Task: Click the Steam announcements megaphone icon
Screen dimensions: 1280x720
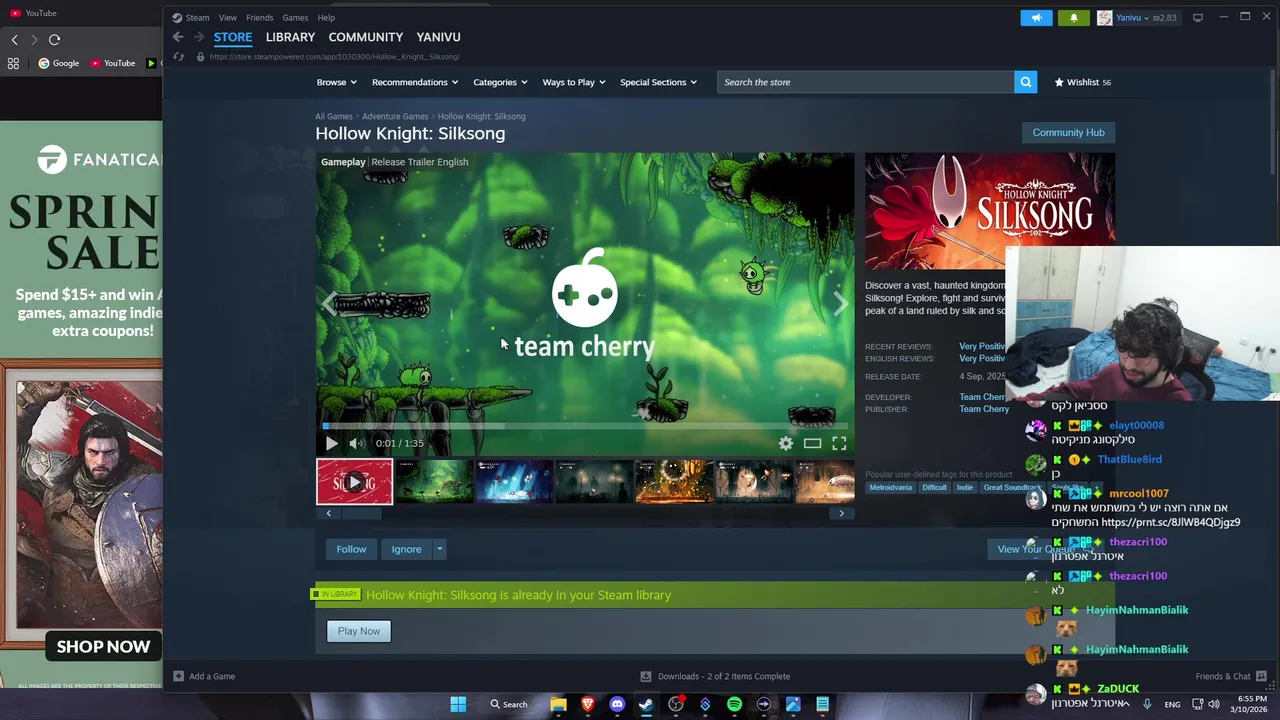Action: [1036, 17]
